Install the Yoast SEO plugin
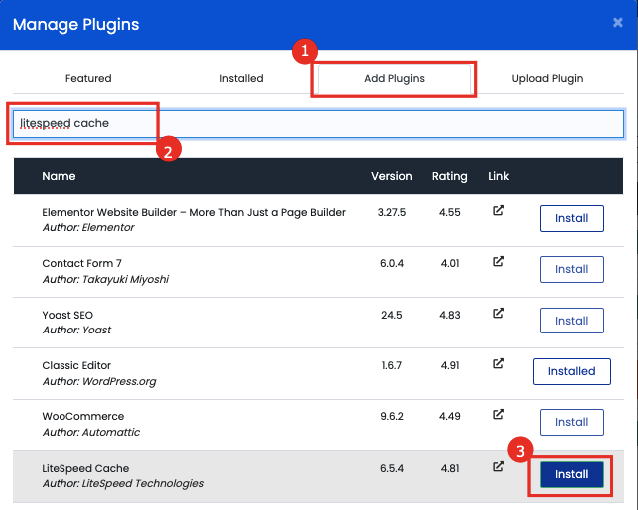638x510 pixels. pyautogui.click(x=572, y=321)
